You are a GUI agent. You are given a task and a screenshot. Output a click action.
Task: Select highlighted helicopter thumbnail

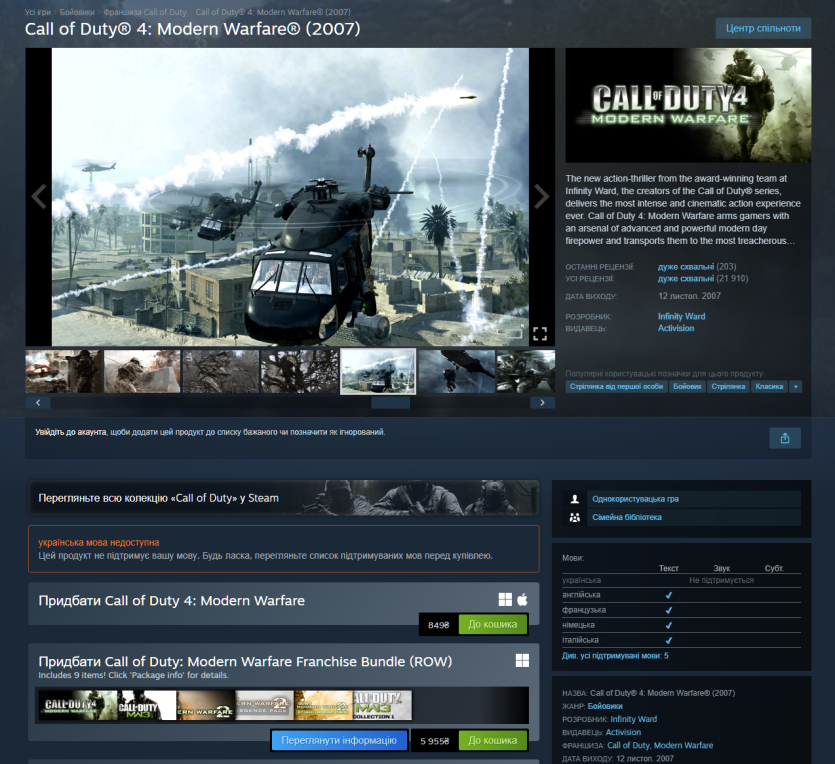click(x=378, y=372)
